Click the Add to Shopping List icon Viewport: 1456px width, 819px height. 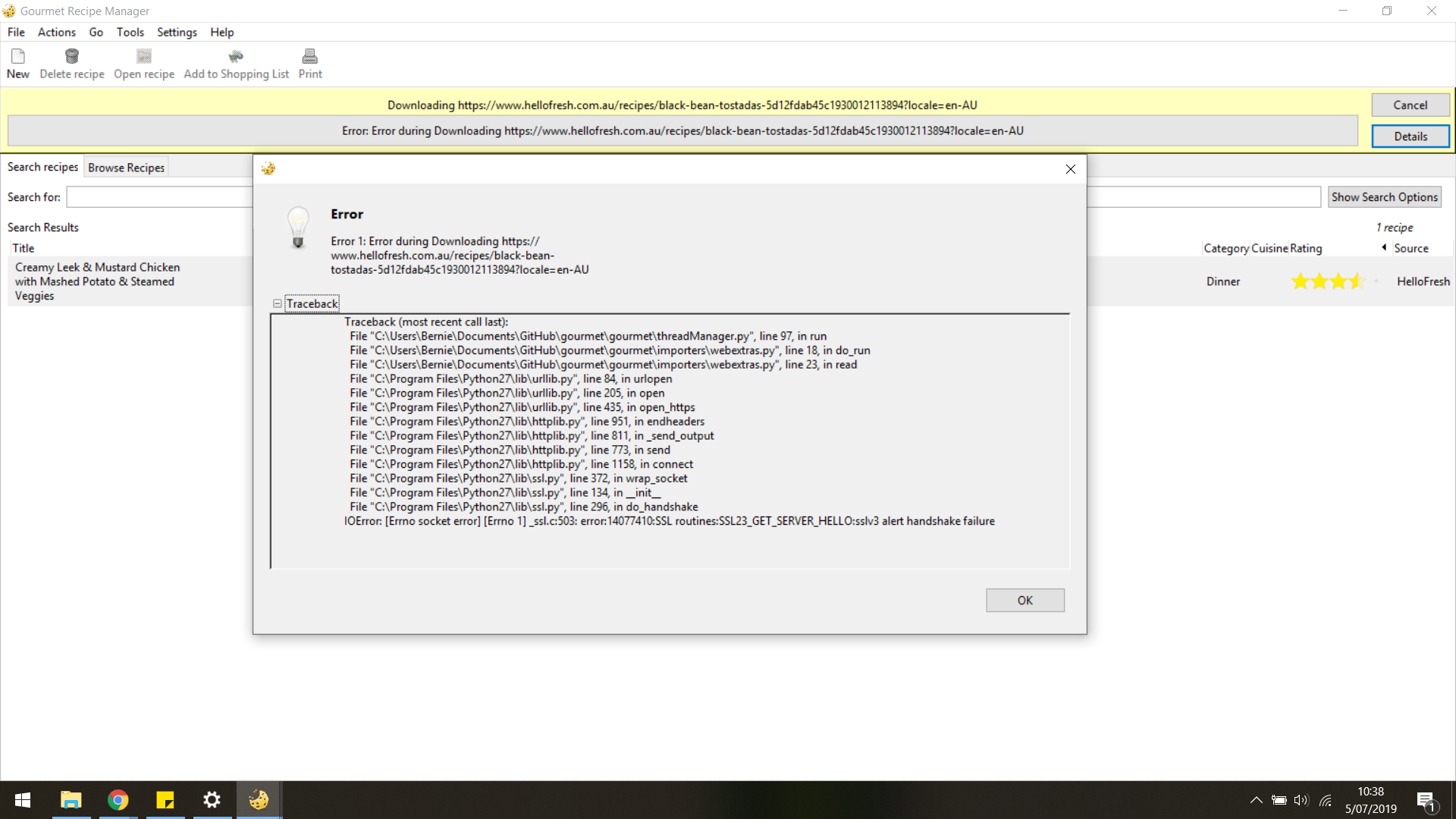(236, 57)
